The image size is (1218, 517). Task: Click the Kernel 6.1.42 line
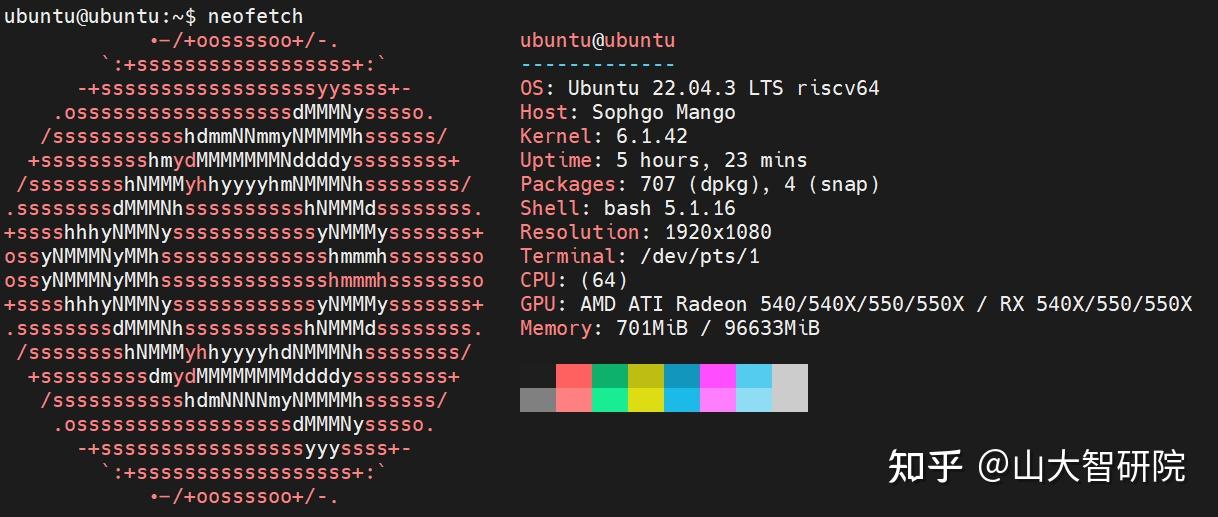[x=603, y=136]
